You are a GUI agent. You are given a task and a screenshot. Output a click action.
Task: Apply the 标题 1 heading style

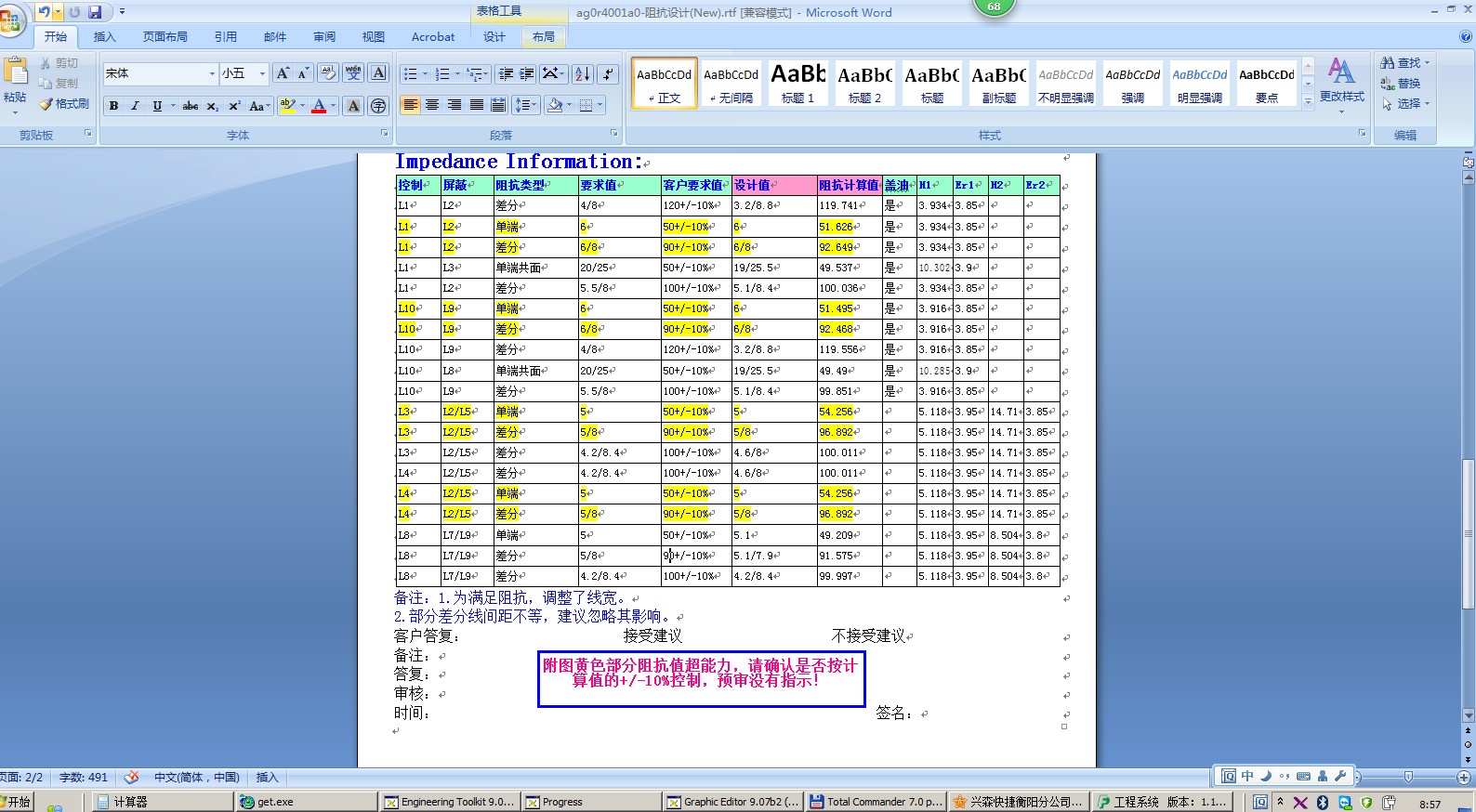tap(798, 83)
